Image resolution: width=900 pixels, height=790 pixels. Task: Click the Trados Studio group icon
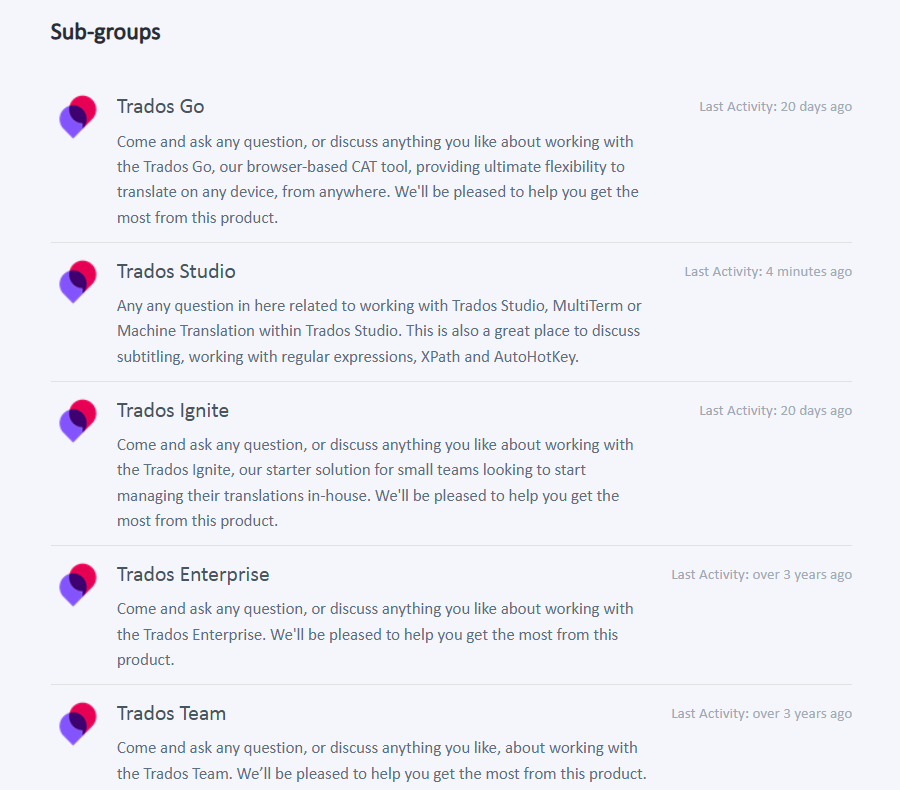78,281
